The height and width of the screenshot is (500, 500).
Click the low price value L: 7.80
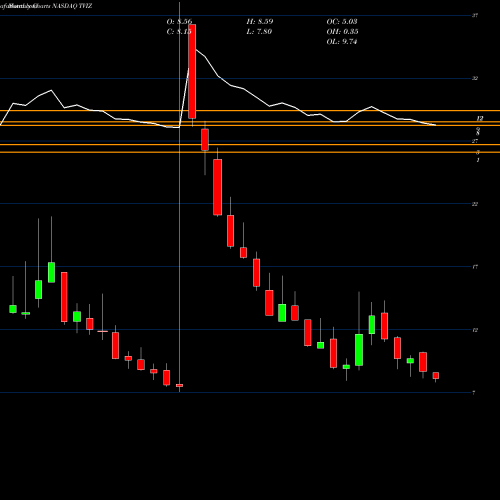click(x=259, y=32)
